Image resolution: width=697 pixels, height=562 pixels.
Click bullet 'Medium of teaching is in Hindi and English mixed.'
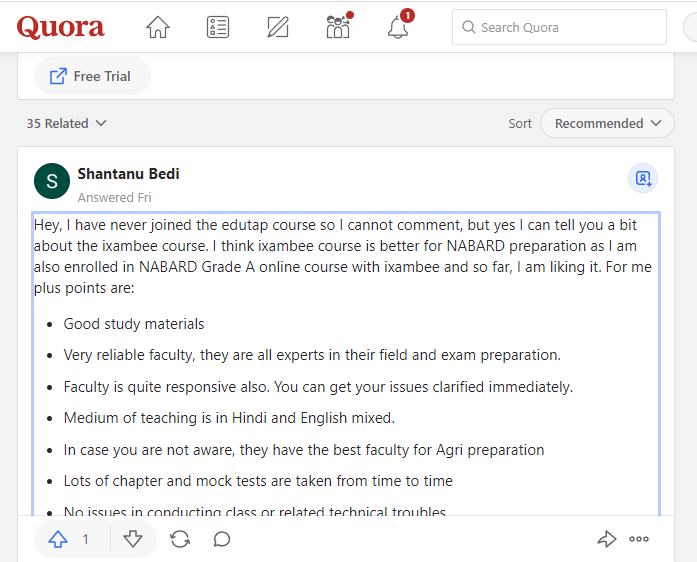(x=229, y=418)
